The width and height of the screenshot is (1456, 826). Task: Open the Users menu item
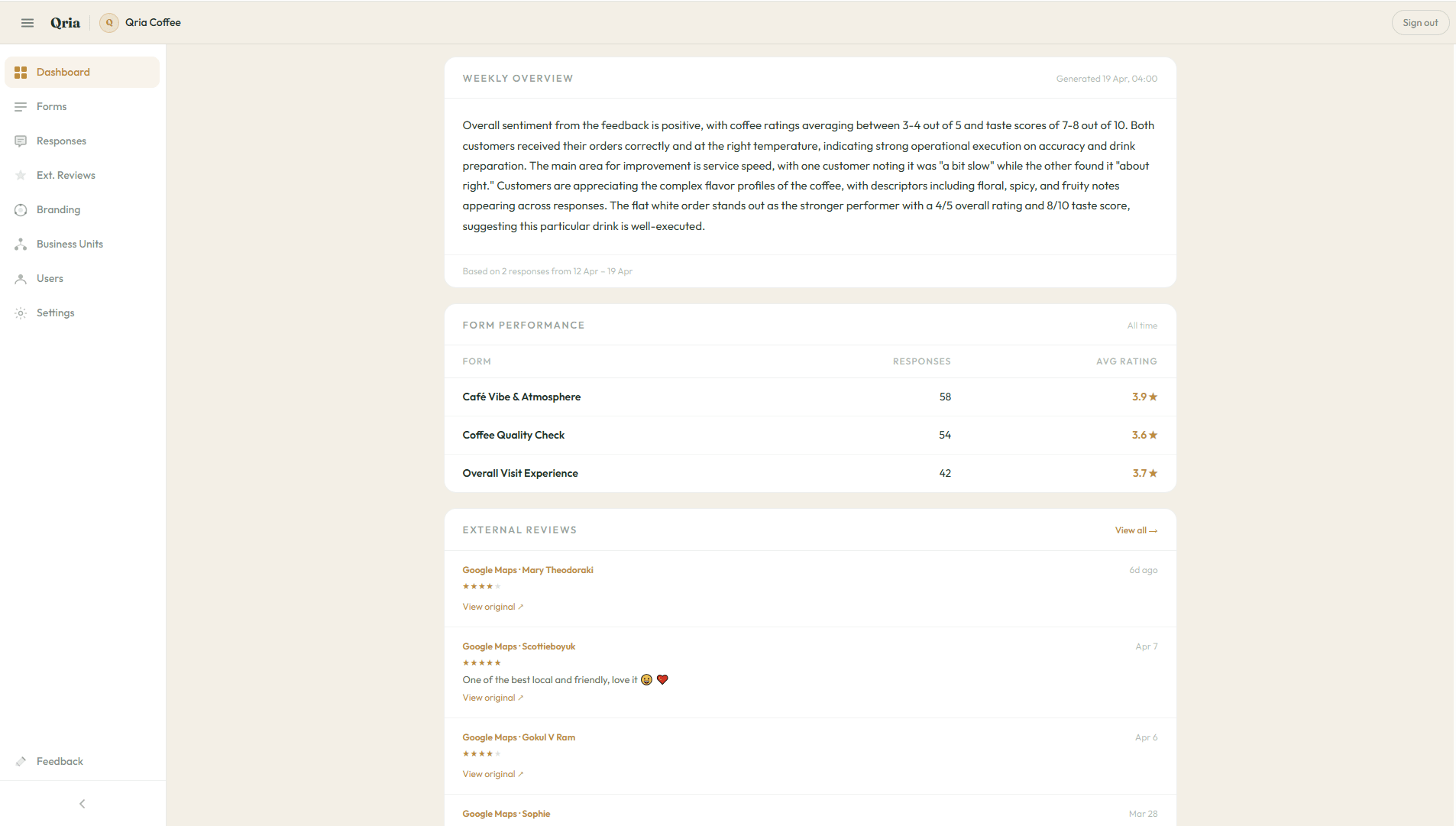click(x=83, y=279)
